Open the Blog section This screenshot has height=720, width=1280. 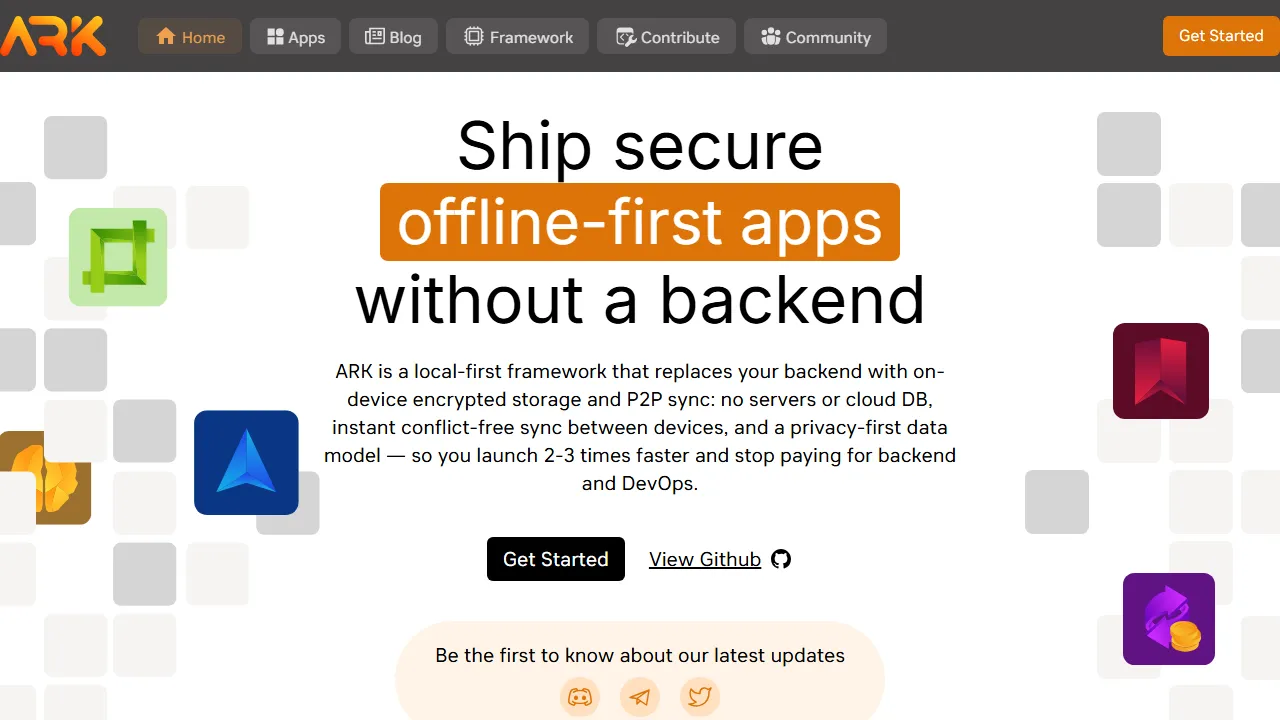click(393, 37)
